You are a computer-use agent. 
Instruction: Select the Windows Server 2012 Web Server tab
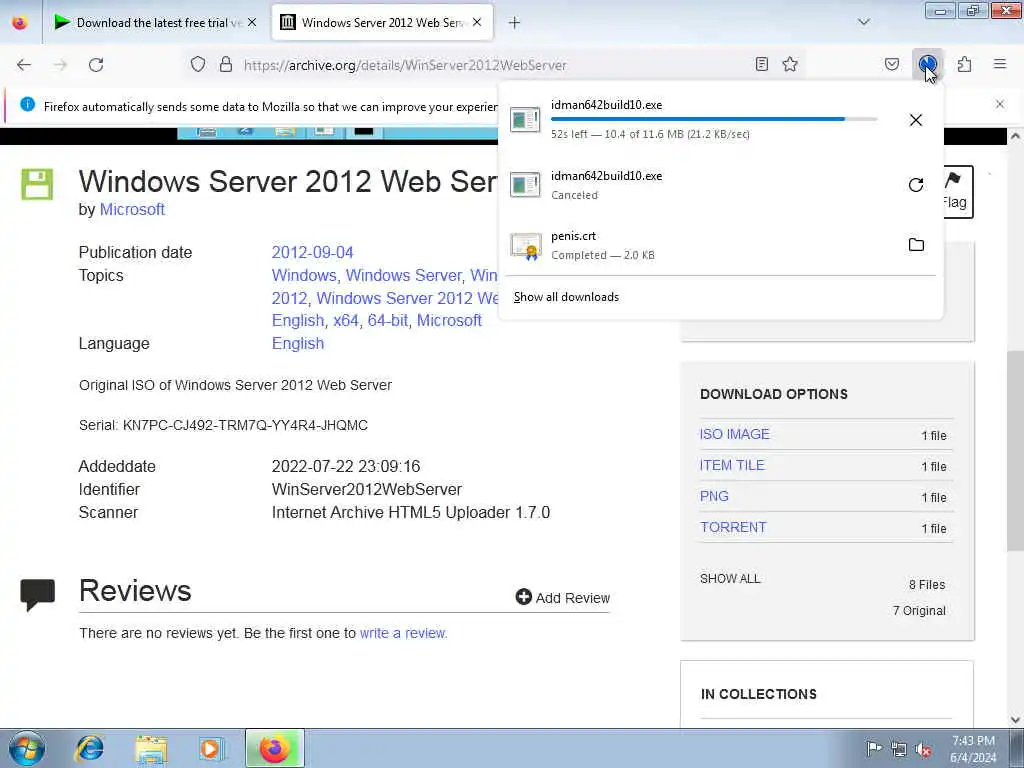point(383,22)
